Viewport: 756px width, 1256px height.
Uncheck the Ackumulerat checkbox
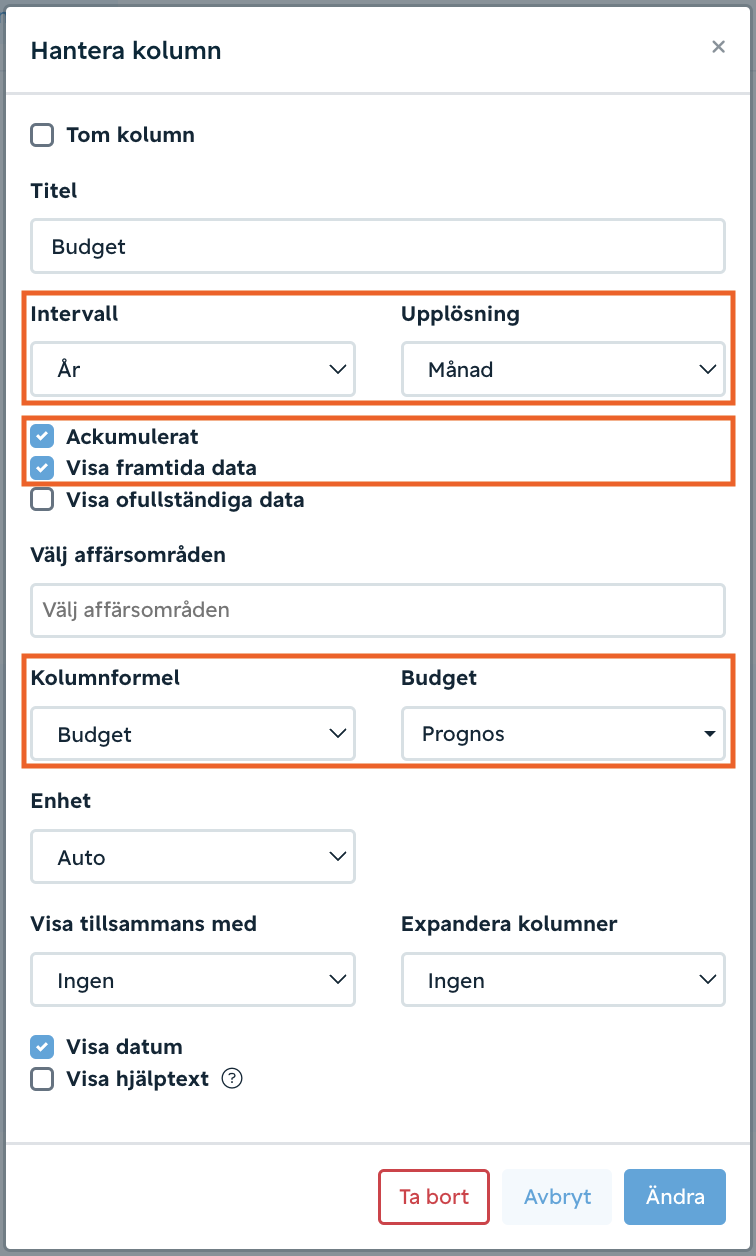click(x=42, y=436)
